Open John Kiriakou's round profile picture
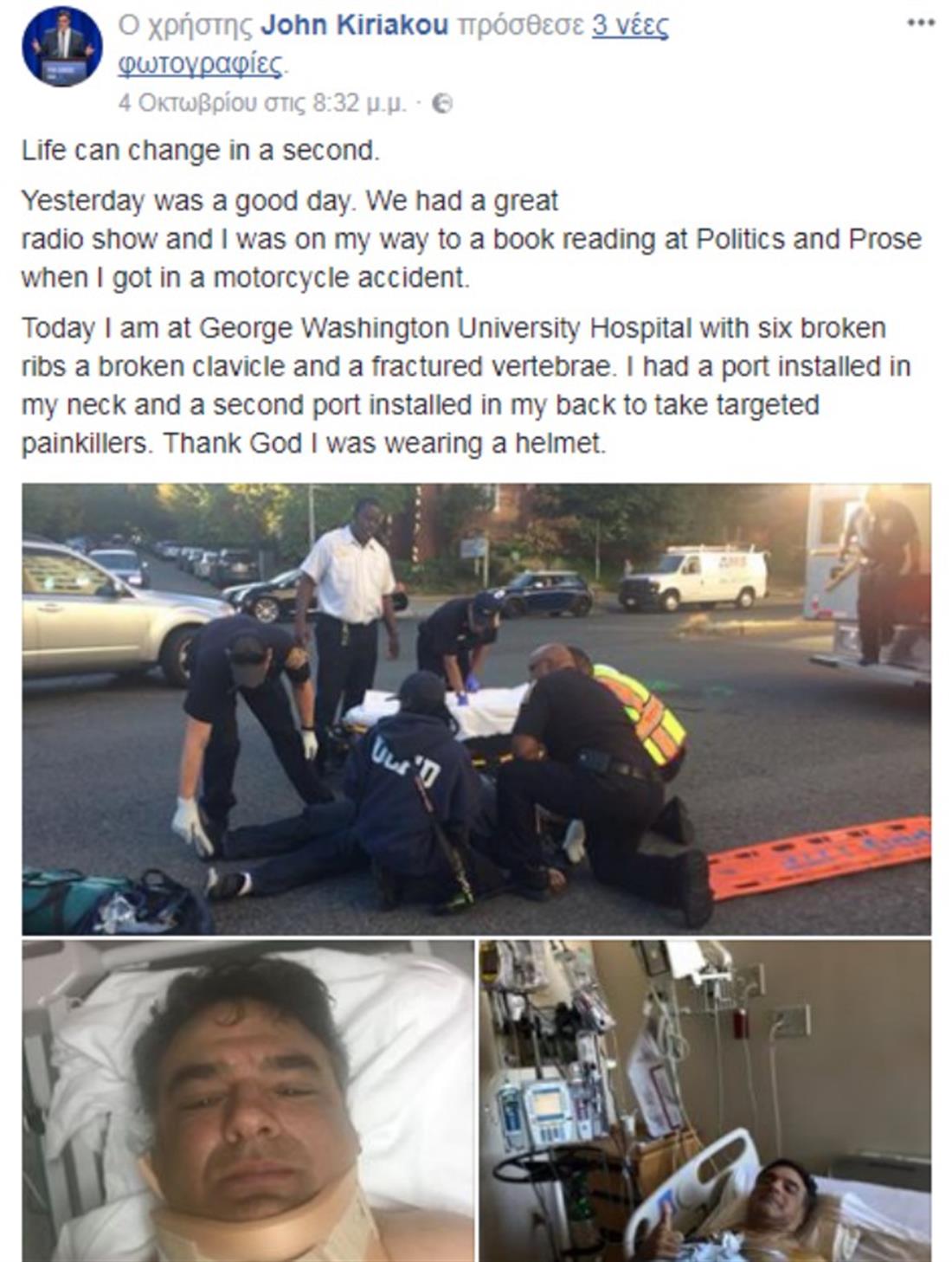Screen dimensions: 952x1262 tap(63, 45)
